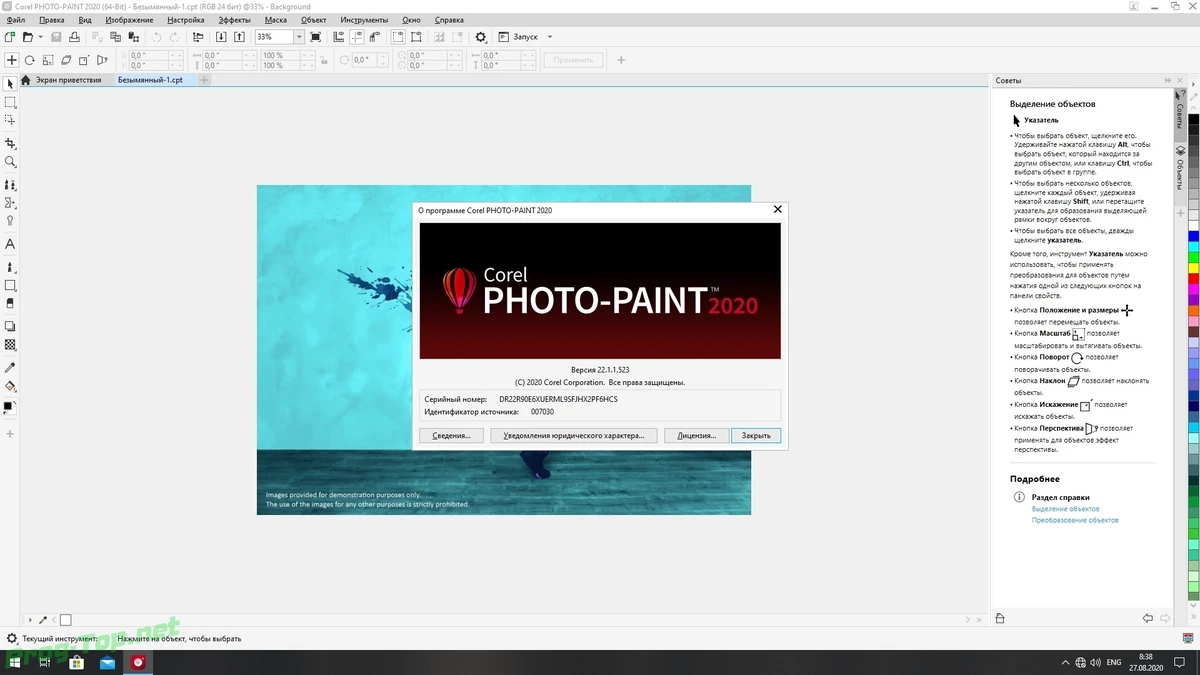Select the Drop Shadow tool
The height and width of the screenshot is (675, 1200).
click(x=10, y=327)
